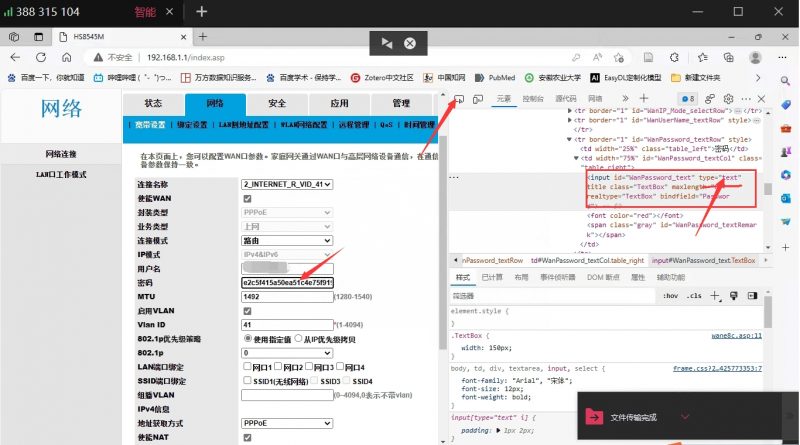
Task: Check the SSID1(无线网络) box
Action: (x=247, y=380)
